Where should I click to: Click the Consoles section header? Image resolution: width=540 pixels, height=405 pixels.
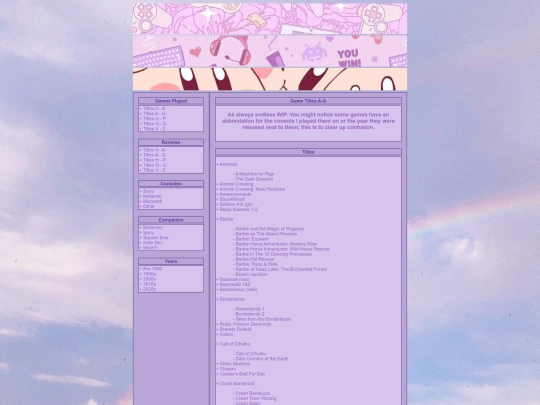point(171,184)
